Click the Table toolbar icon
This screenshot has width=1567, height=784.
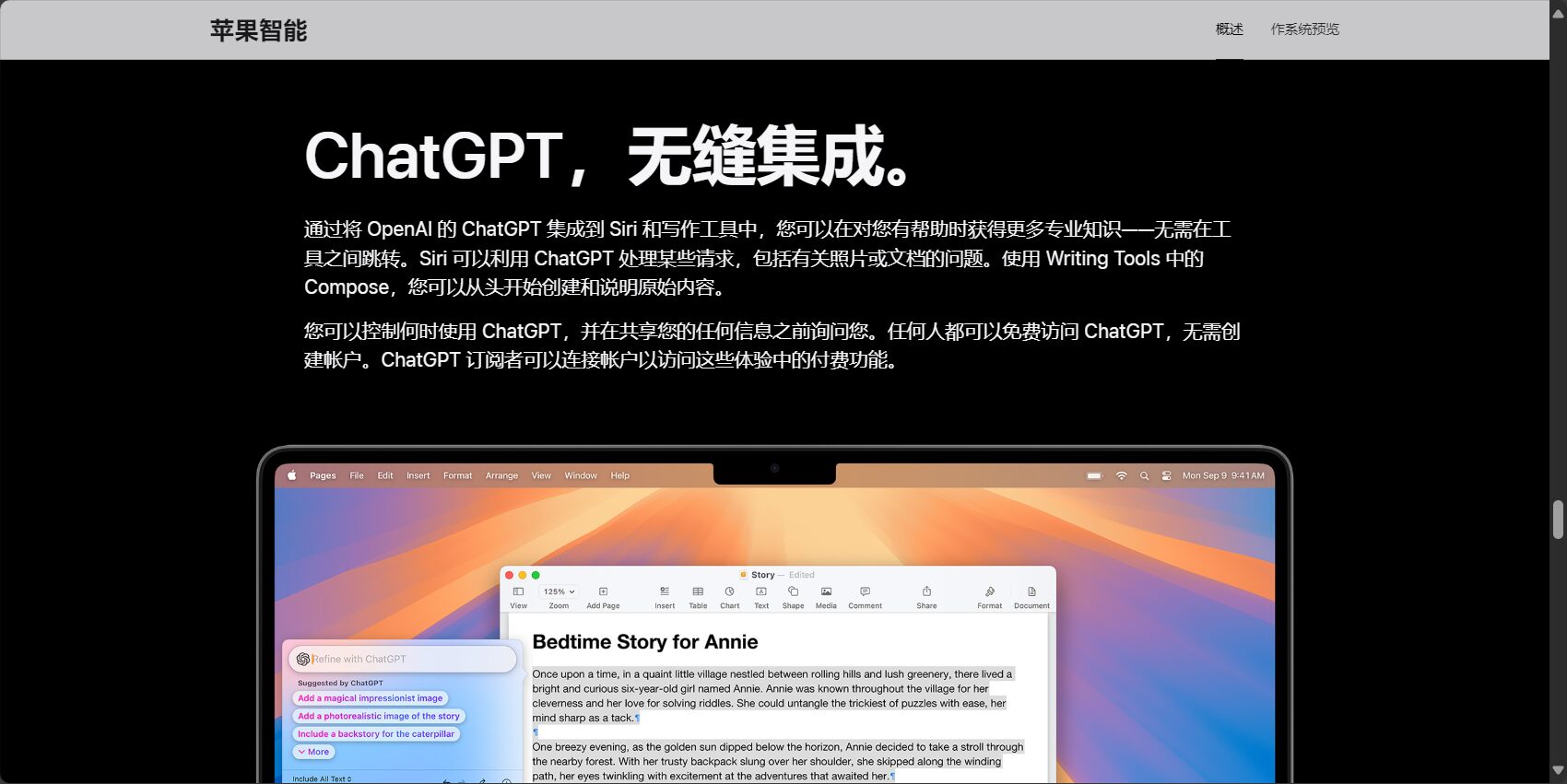[x=698, y=591]
